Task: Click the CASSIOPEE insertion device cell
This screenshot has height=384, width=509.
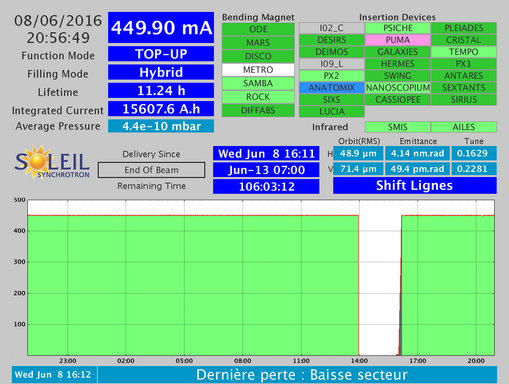Action: click(397, 100)
